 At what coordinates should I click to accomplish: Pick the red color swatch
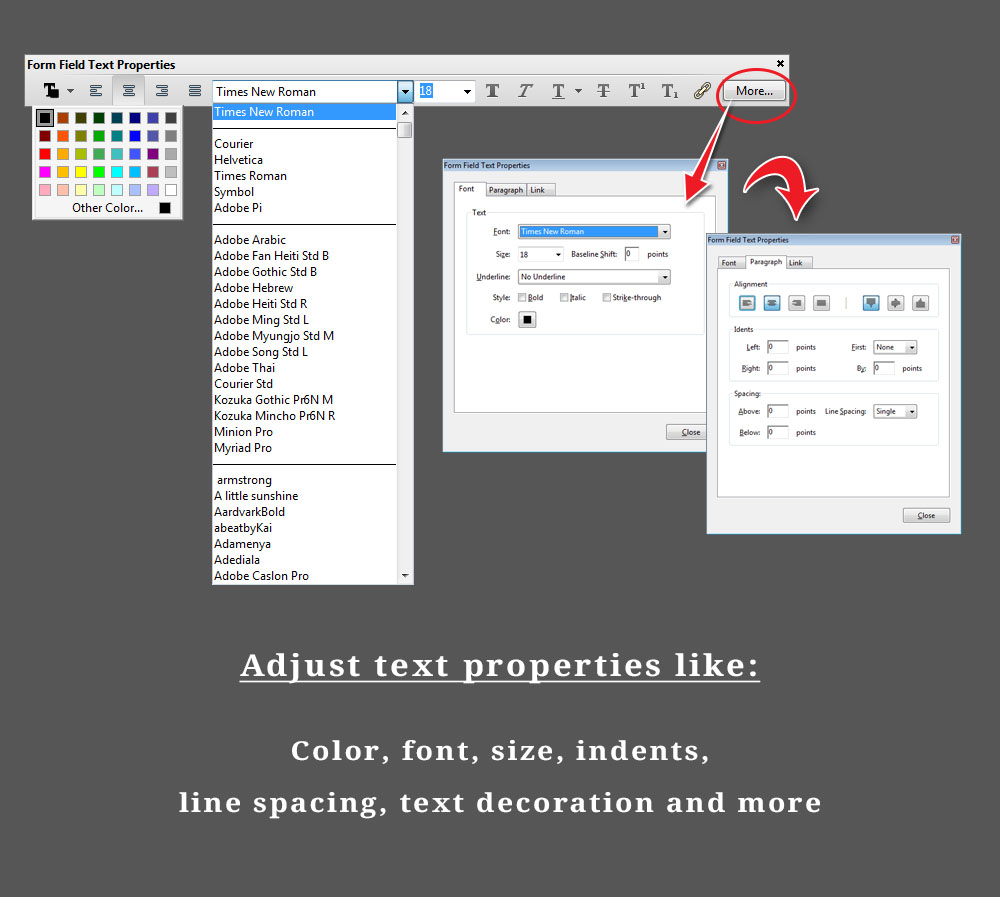coord(45,154)
